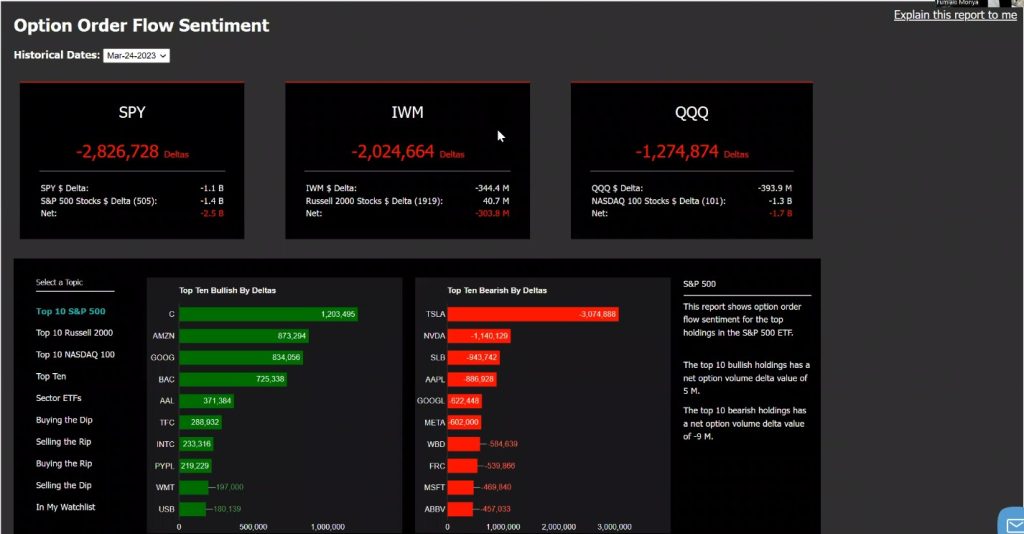Click the SPY Net value -2.5 B
Viewport: 1024px width, 534px height.
[x=212, y=213]
